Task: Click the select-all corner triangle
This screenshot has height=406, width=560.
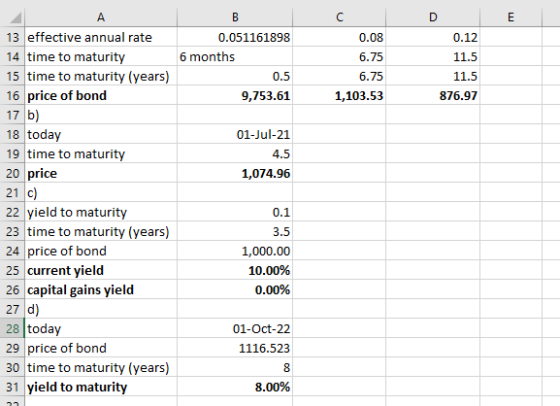Action: point(15,17)
